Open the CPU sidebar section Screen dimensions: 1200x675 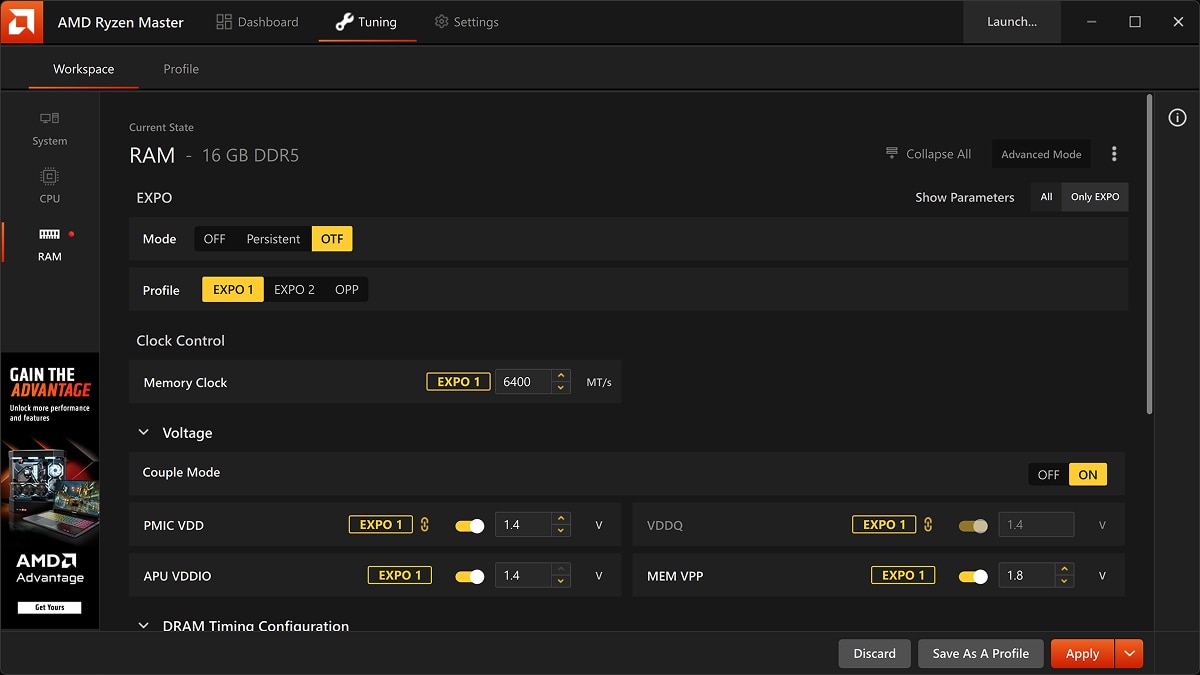(x=49, y=186)
